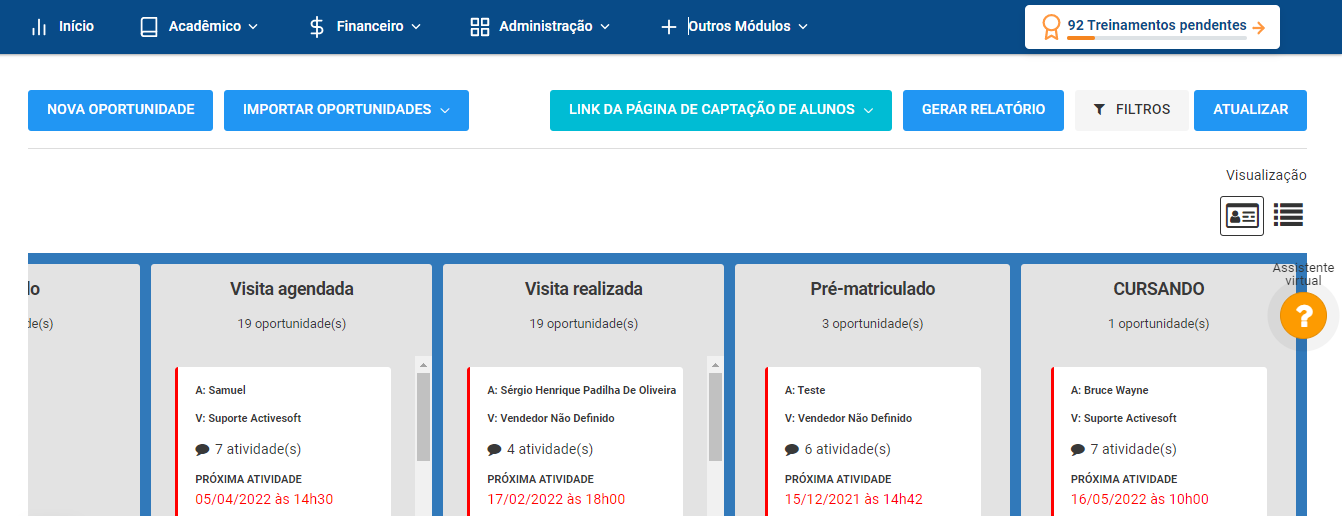The image size is (1342, 516).
Task: Click the speech bubble icon on Sérgio Henrique's card
Action: point(494,450)
